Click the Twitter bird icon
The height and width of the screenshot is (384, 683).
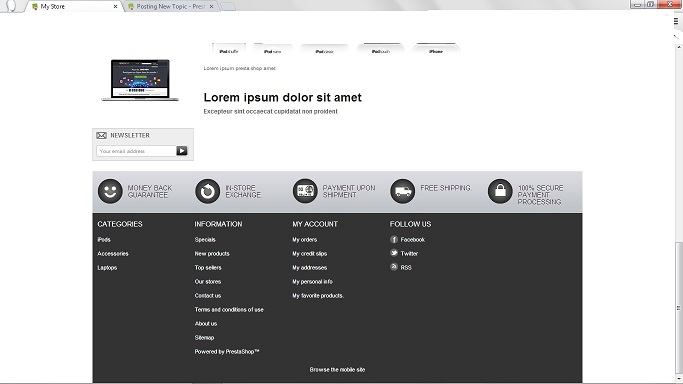point(394,253)
